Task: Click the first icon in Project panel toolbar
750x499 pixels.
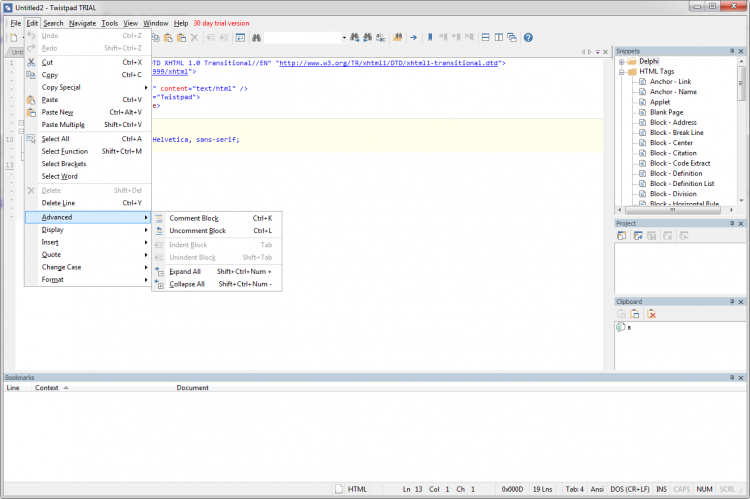Action: (622, 236)
